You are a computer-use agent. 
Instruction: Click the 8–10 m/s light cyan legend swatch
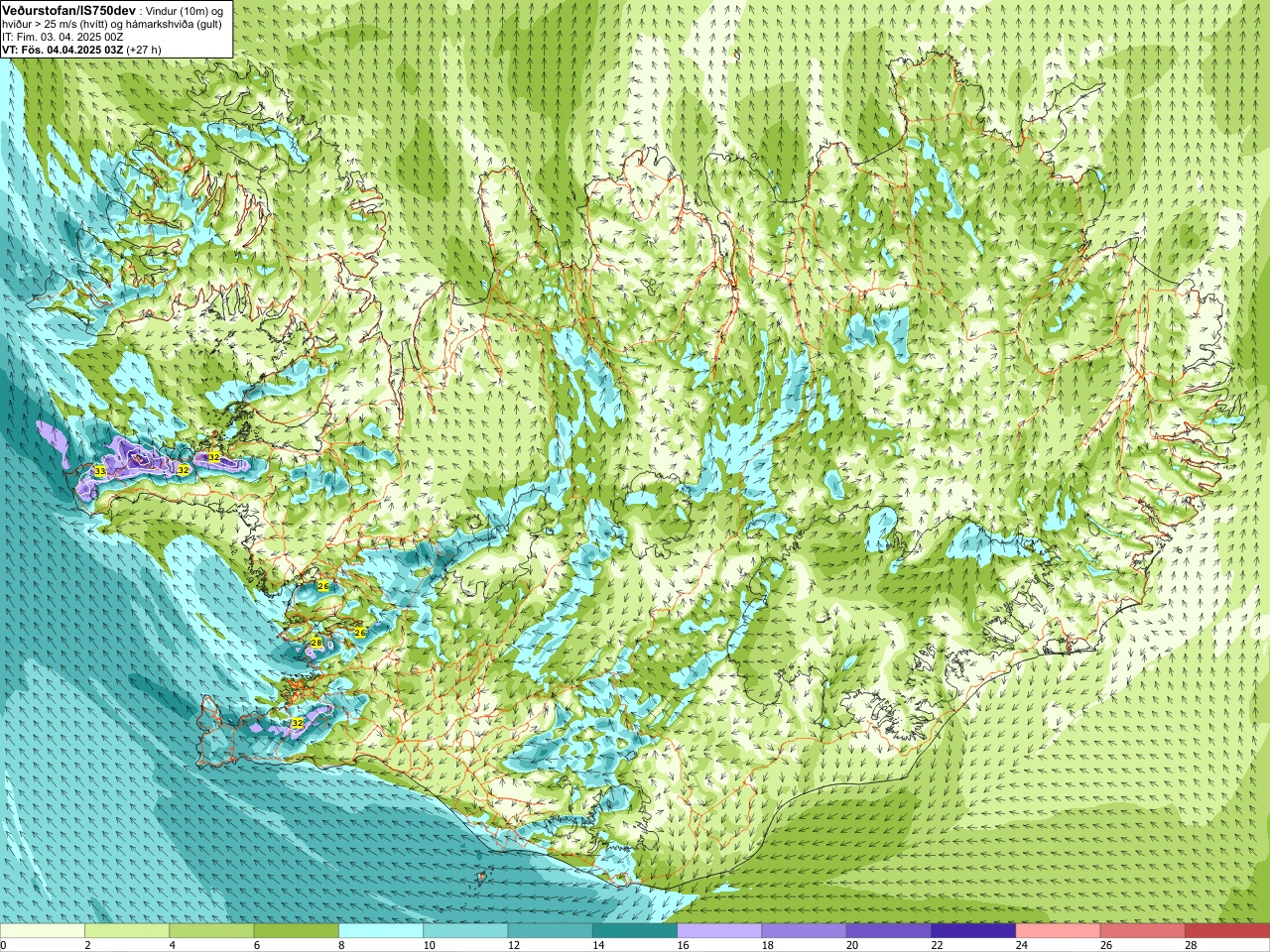[381, 931]
